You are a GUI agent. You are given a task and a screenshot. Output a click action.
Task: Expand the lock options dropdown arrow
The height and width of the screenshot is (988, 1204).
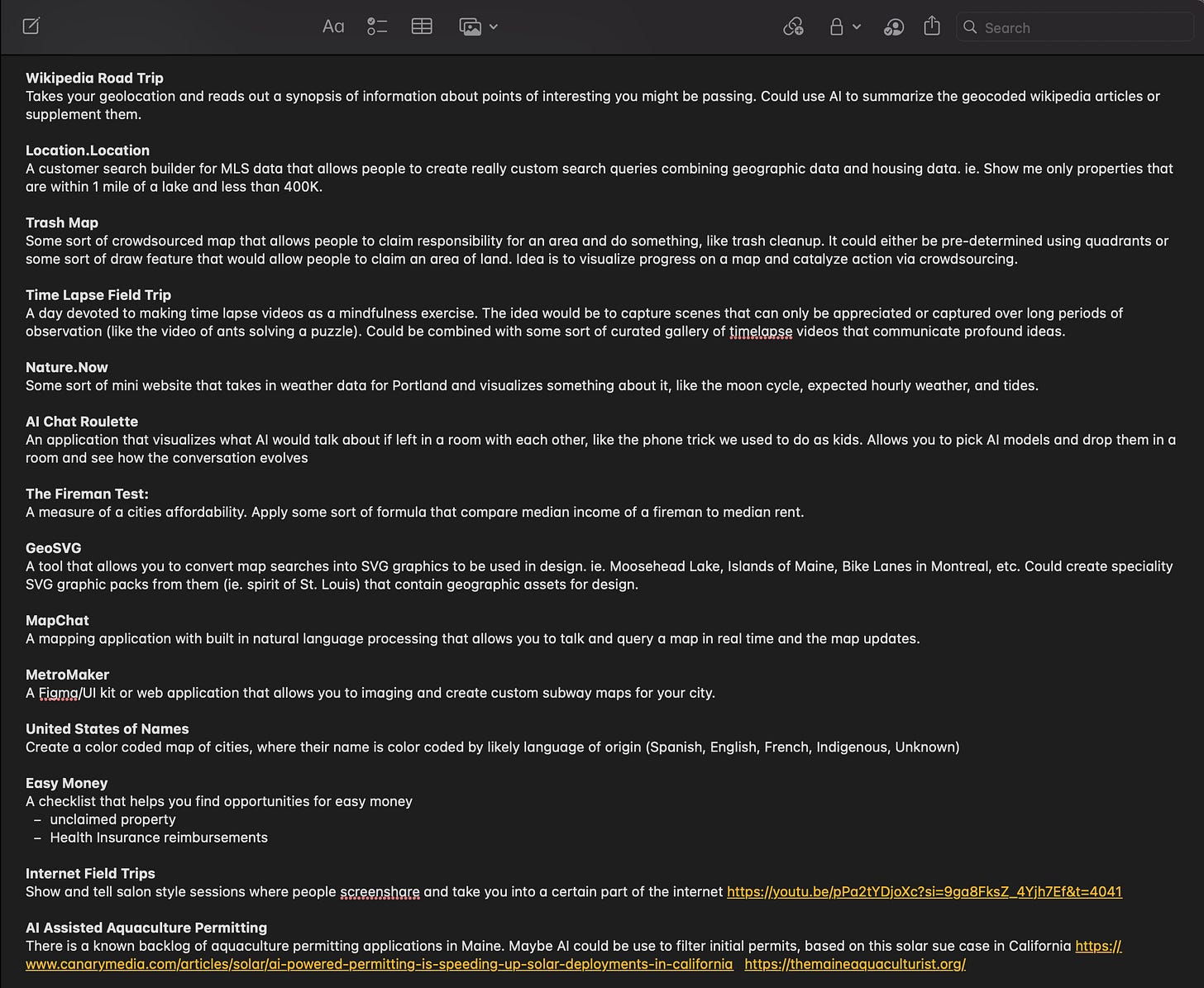pyautogui.click(x=857, y=26)
